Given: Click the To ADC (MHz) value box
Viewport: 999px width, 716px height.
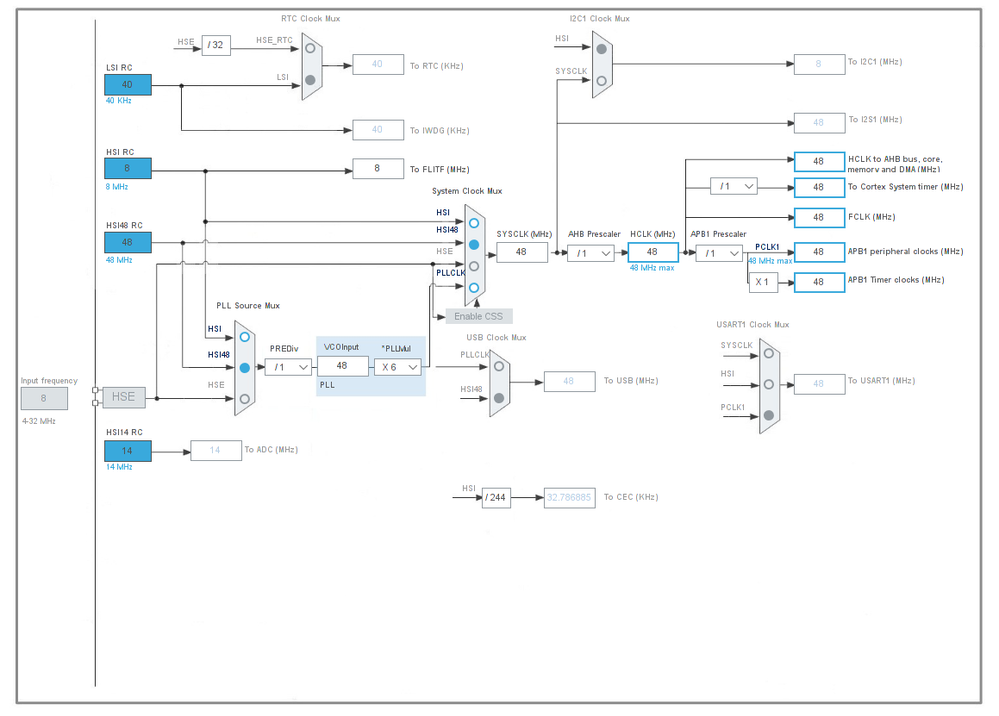Looking at the screenshot, I should click(216, 450).
